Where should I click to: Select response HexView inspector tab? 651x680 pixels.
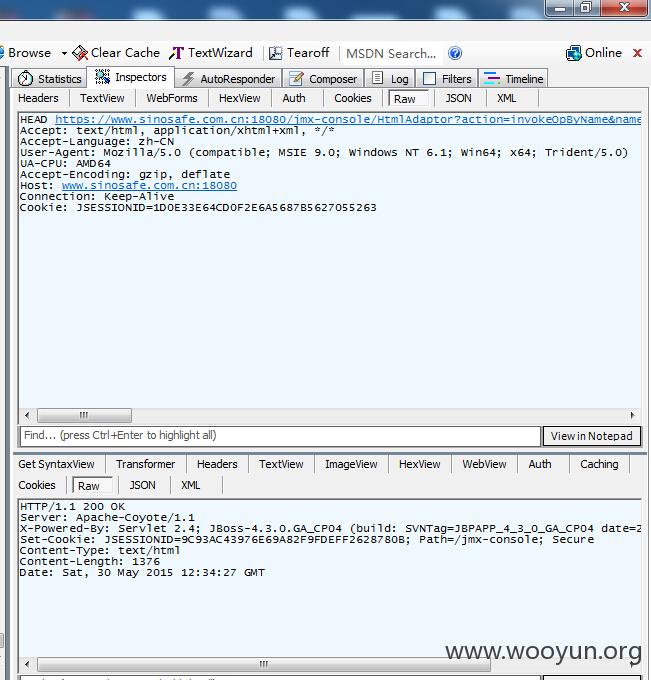[x=419, y=464]
